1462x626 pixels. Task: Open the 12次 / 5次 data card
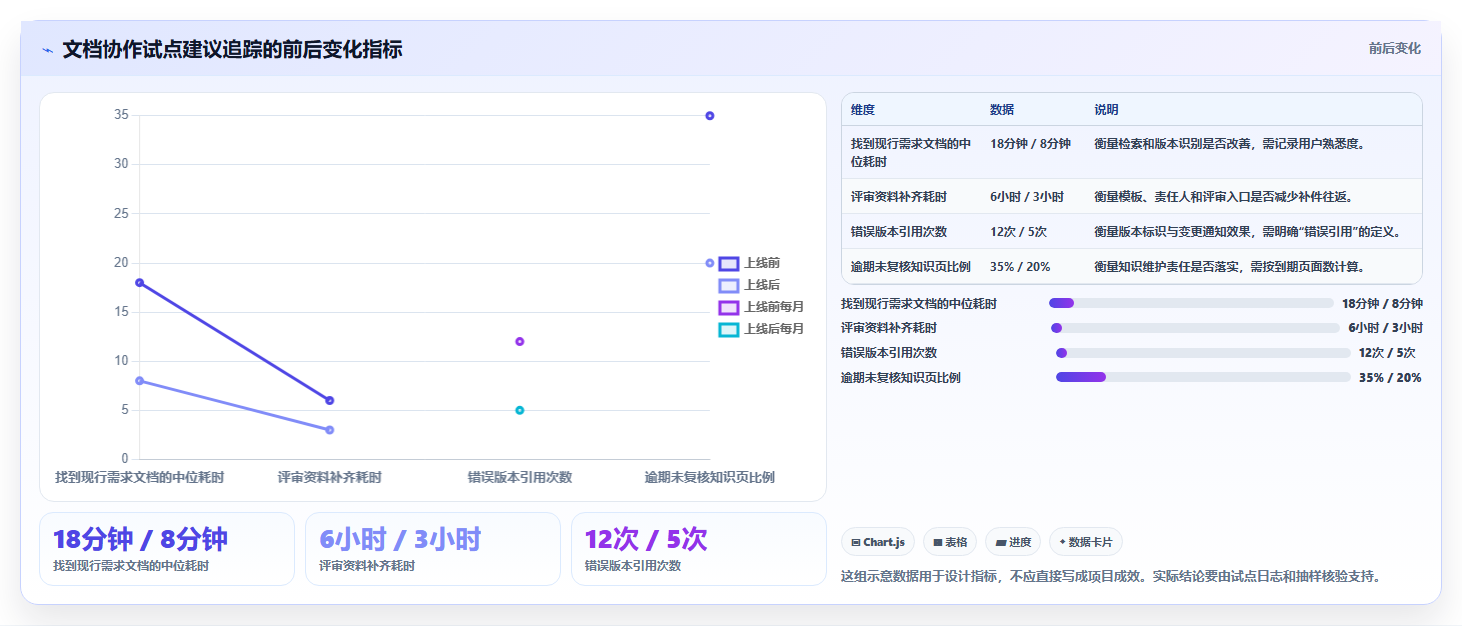point(699,549)
